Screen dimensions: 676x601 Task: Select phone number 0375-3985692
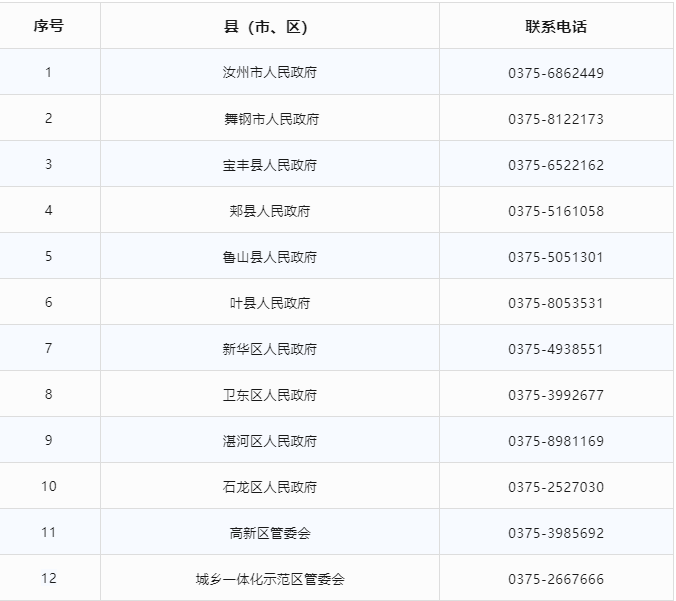[556, 533]
